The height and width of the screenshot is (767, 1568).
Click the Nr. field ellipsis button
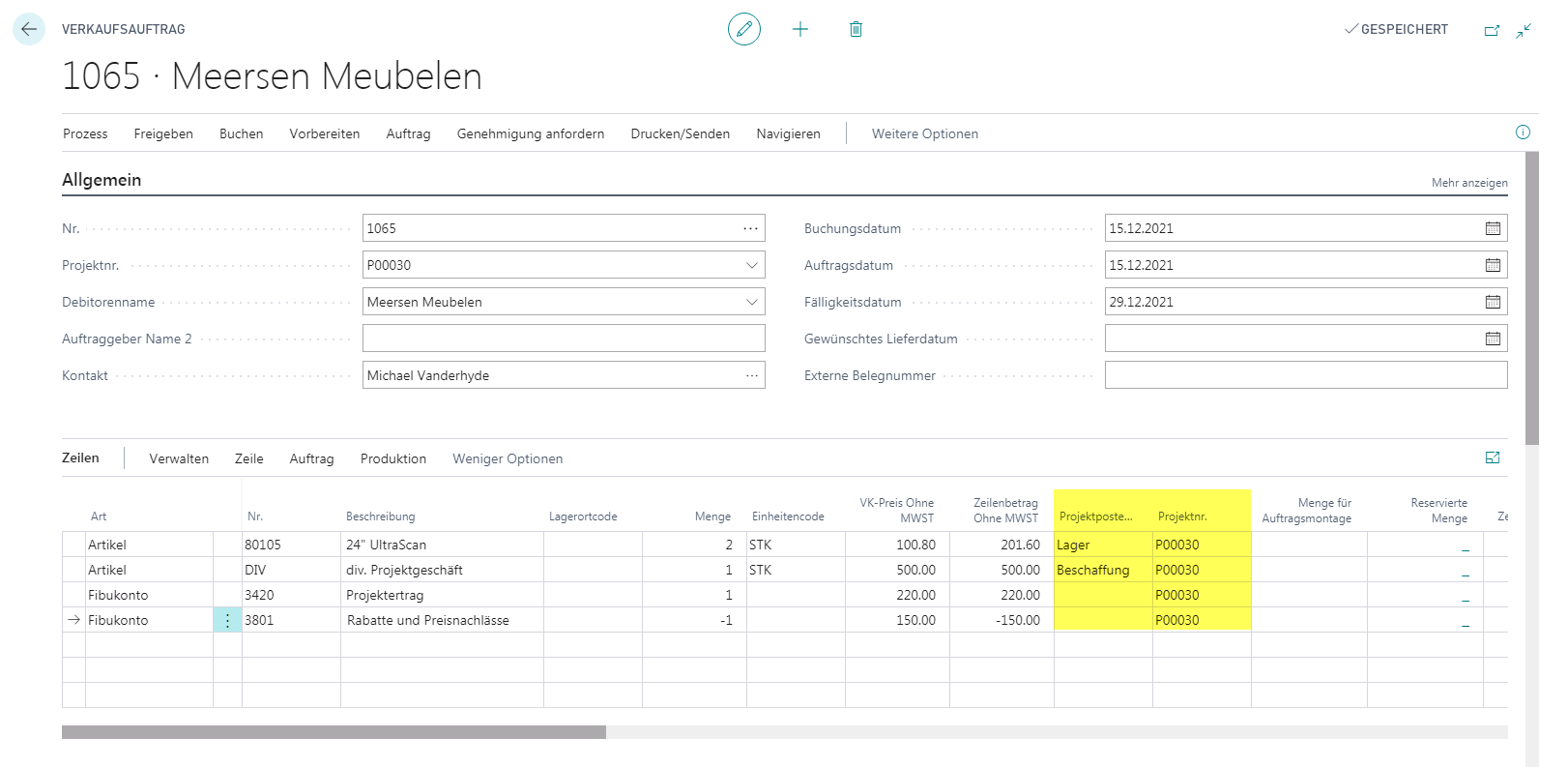pyautogui.click(x=751, y=228)
